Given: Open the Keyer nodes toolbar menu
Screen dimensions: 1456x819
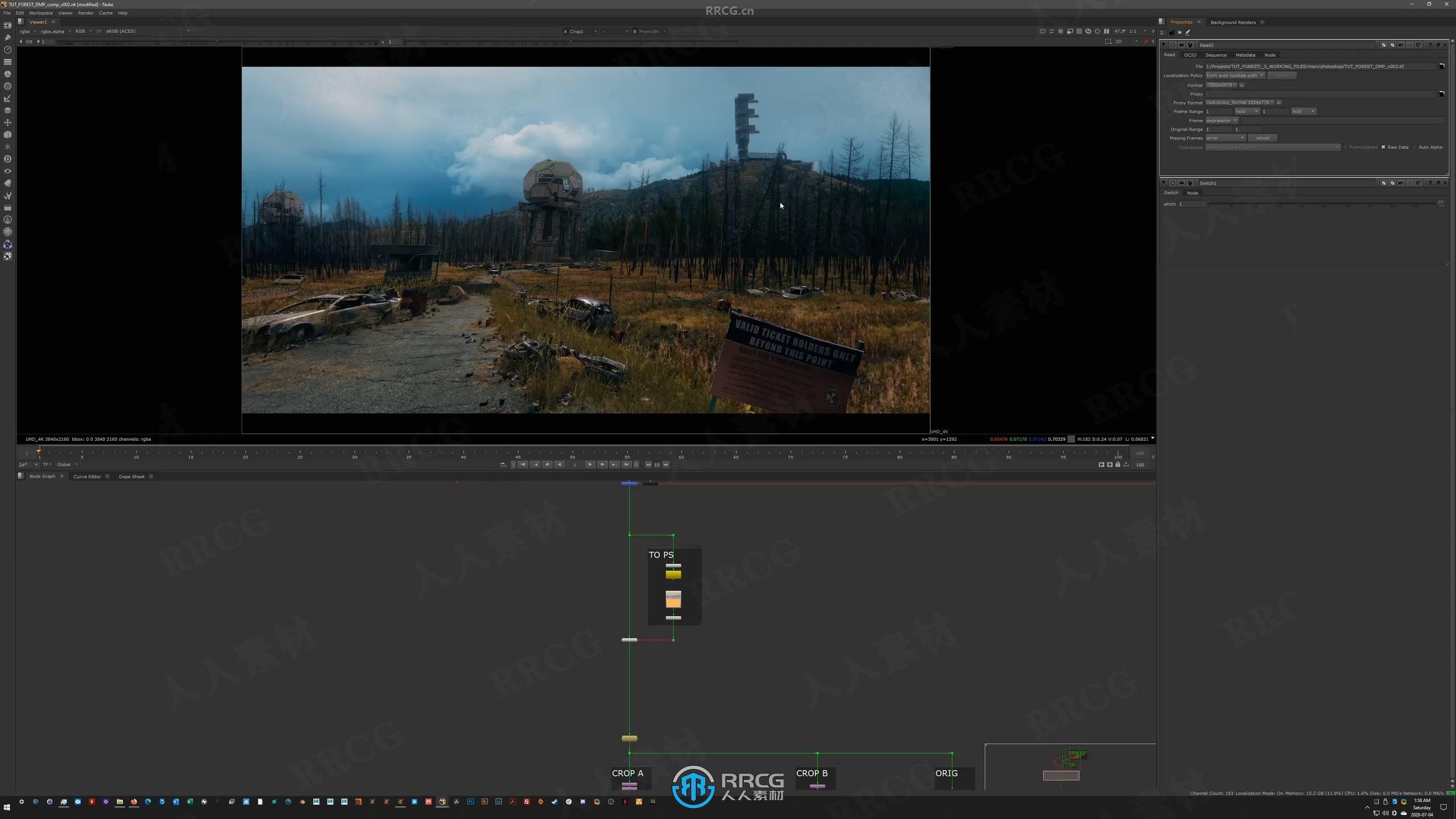Looking at the screenshot, I should [7, 98].
